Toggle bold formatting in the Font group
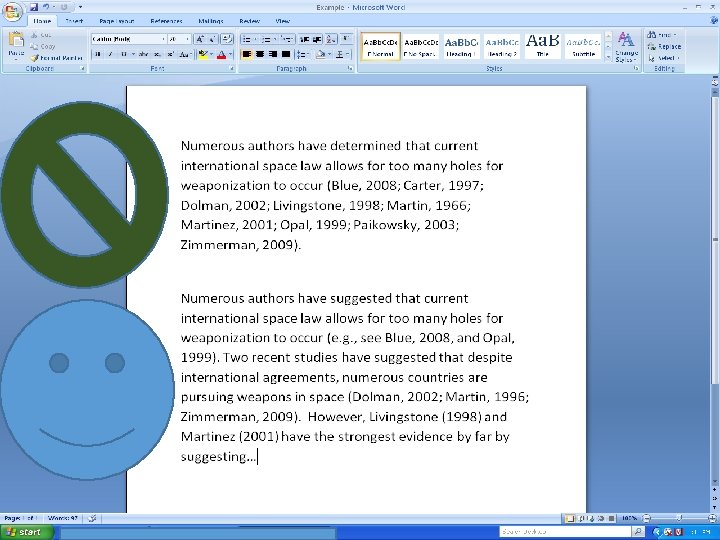Viewport: 720px width, 540px height. [x=97, y=55]
